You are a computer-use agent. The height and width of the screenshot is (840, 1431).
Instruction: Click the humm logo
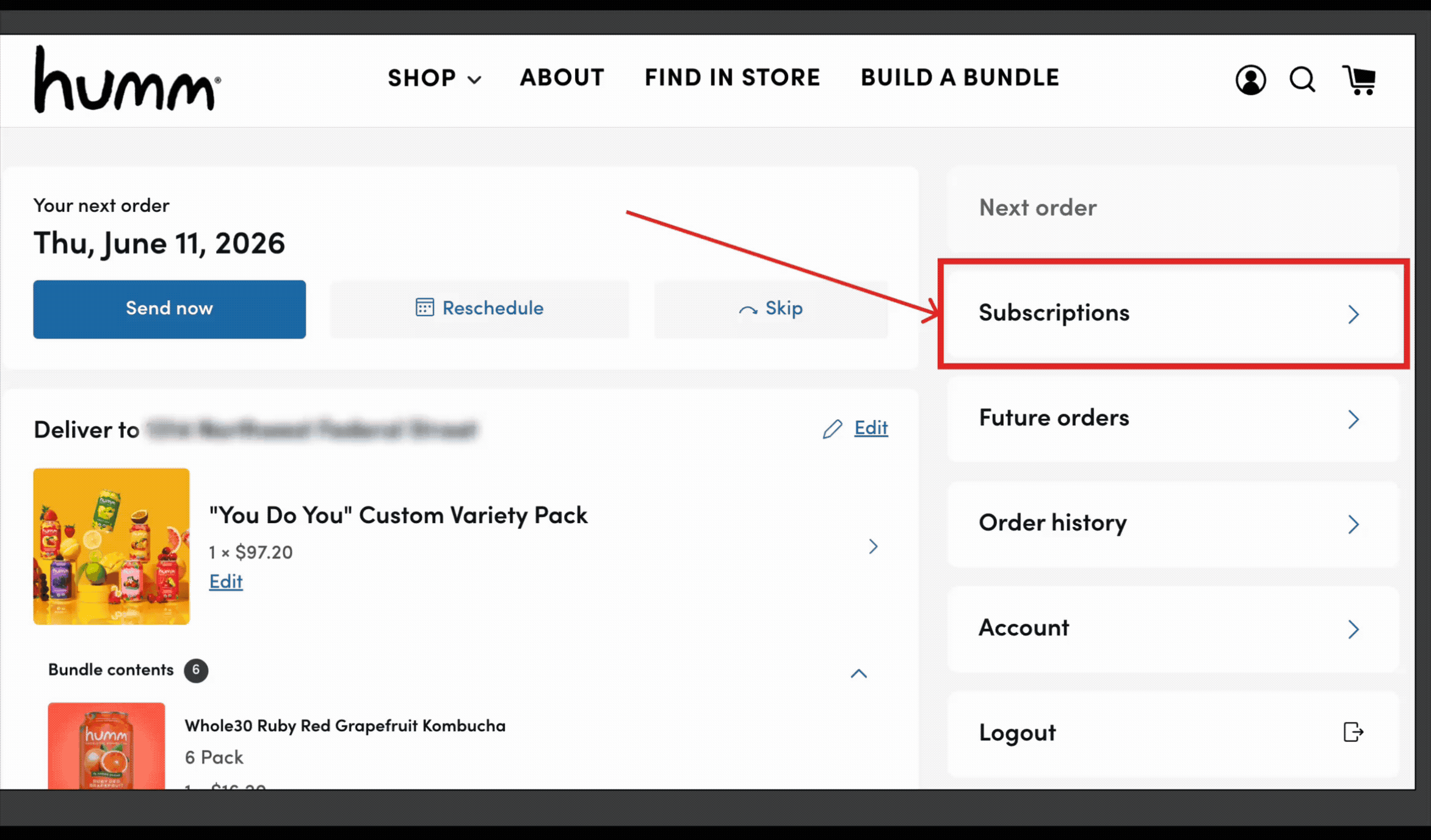pyautogui.click(x=127, y=79)
